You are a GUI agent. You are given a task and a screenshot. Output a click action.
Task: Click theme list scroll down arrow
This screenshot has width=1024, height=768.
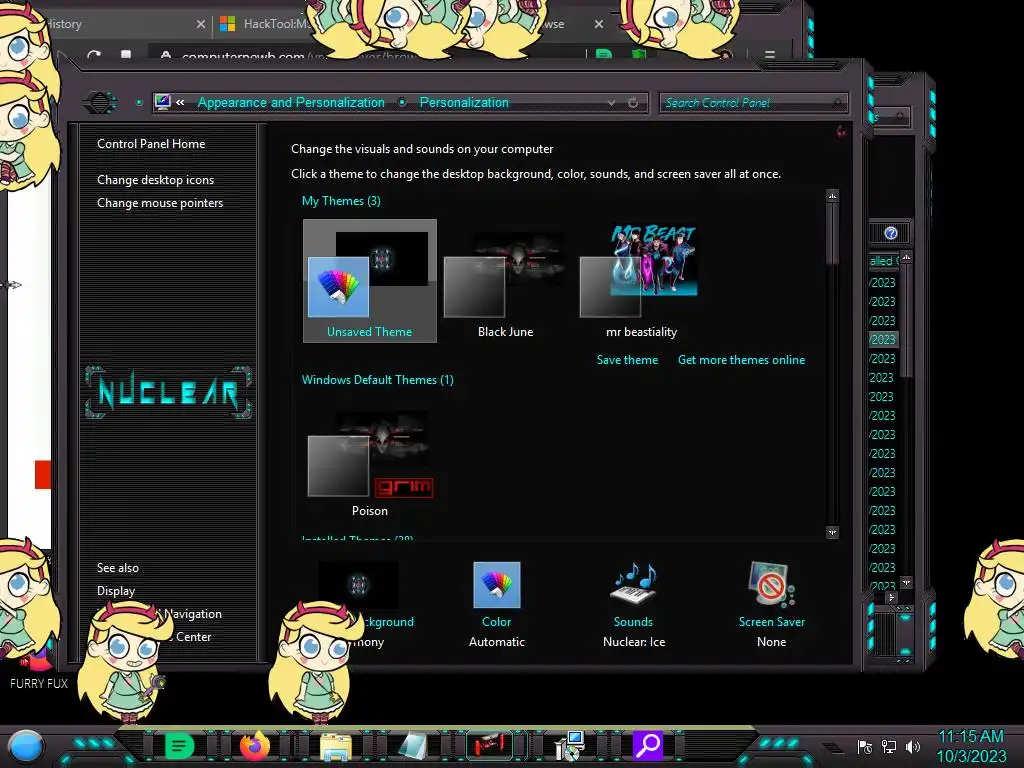click(x=832, y=532)
